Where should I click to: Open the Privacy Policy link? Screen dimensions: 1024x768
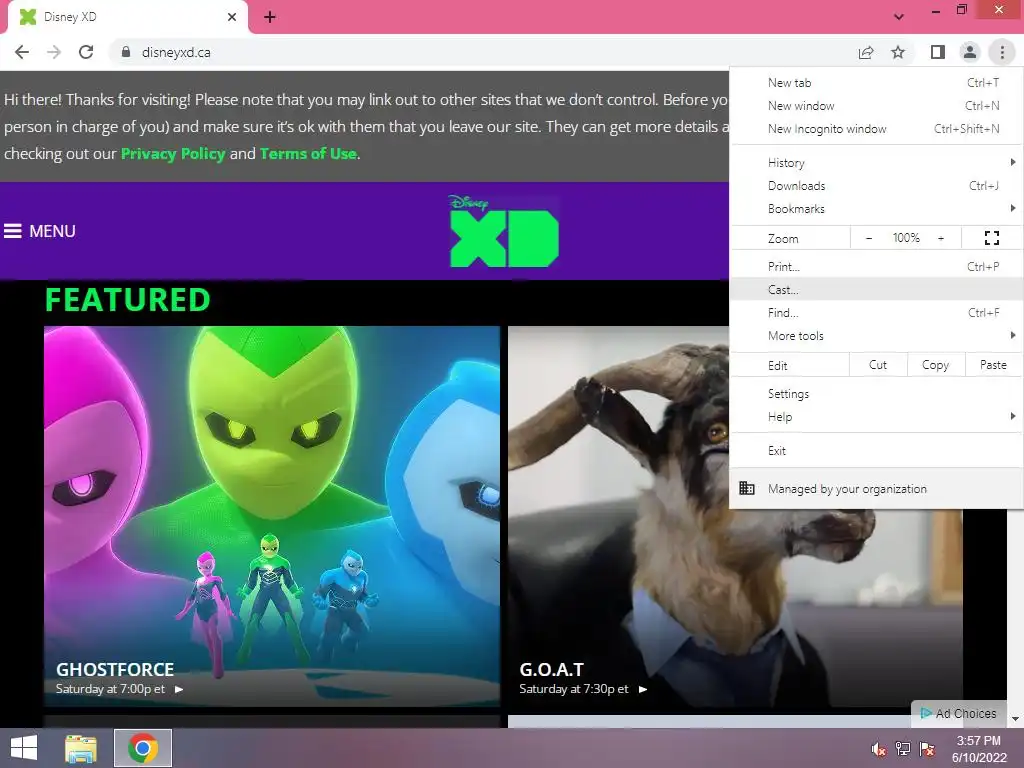tap(173, 153)
